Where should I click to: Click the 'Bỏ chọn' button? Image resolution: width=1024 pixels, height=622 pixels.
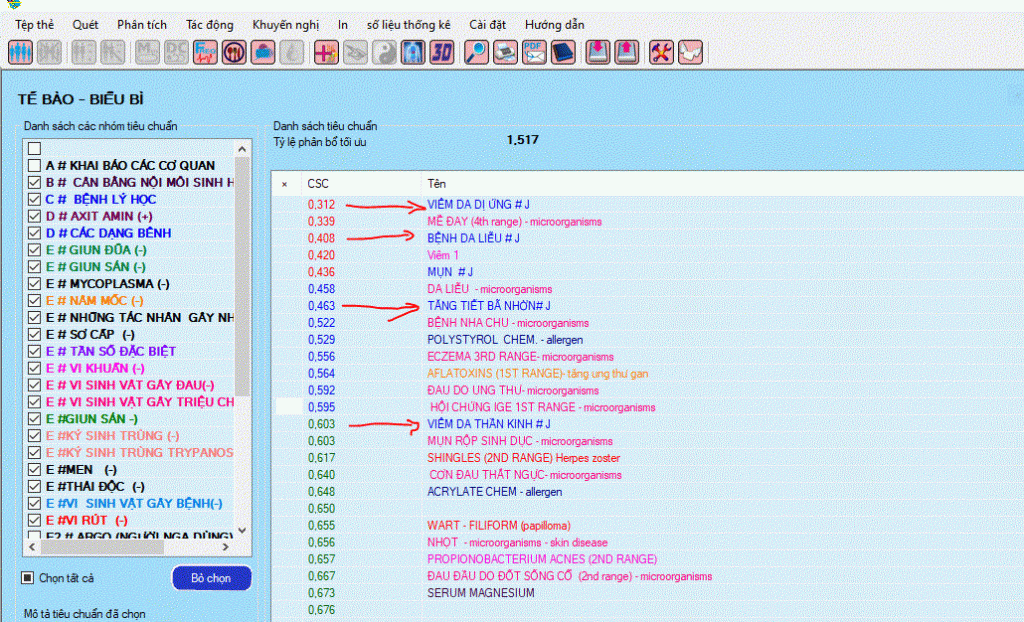[x=211, y=578]
